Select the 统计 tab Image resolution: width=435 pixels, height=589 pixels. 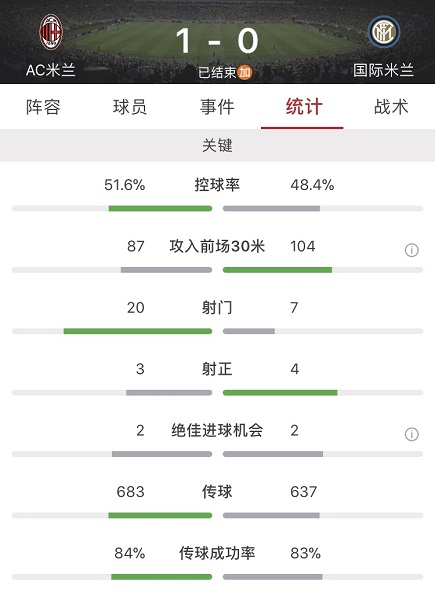click(x=304, y=107)
